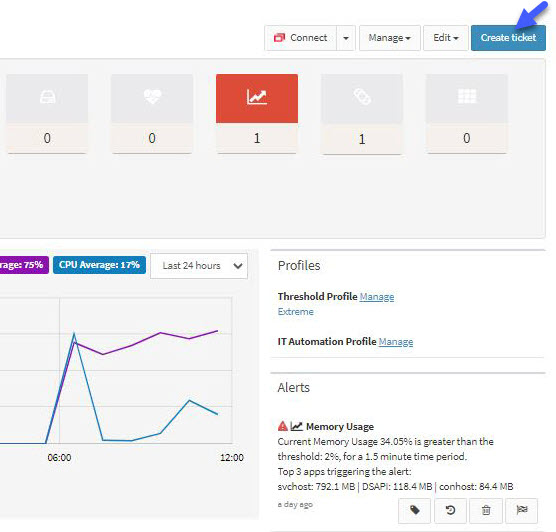Click the hardware drive tile icon
The height and width of the screenshot is (532, 556).
48,97
